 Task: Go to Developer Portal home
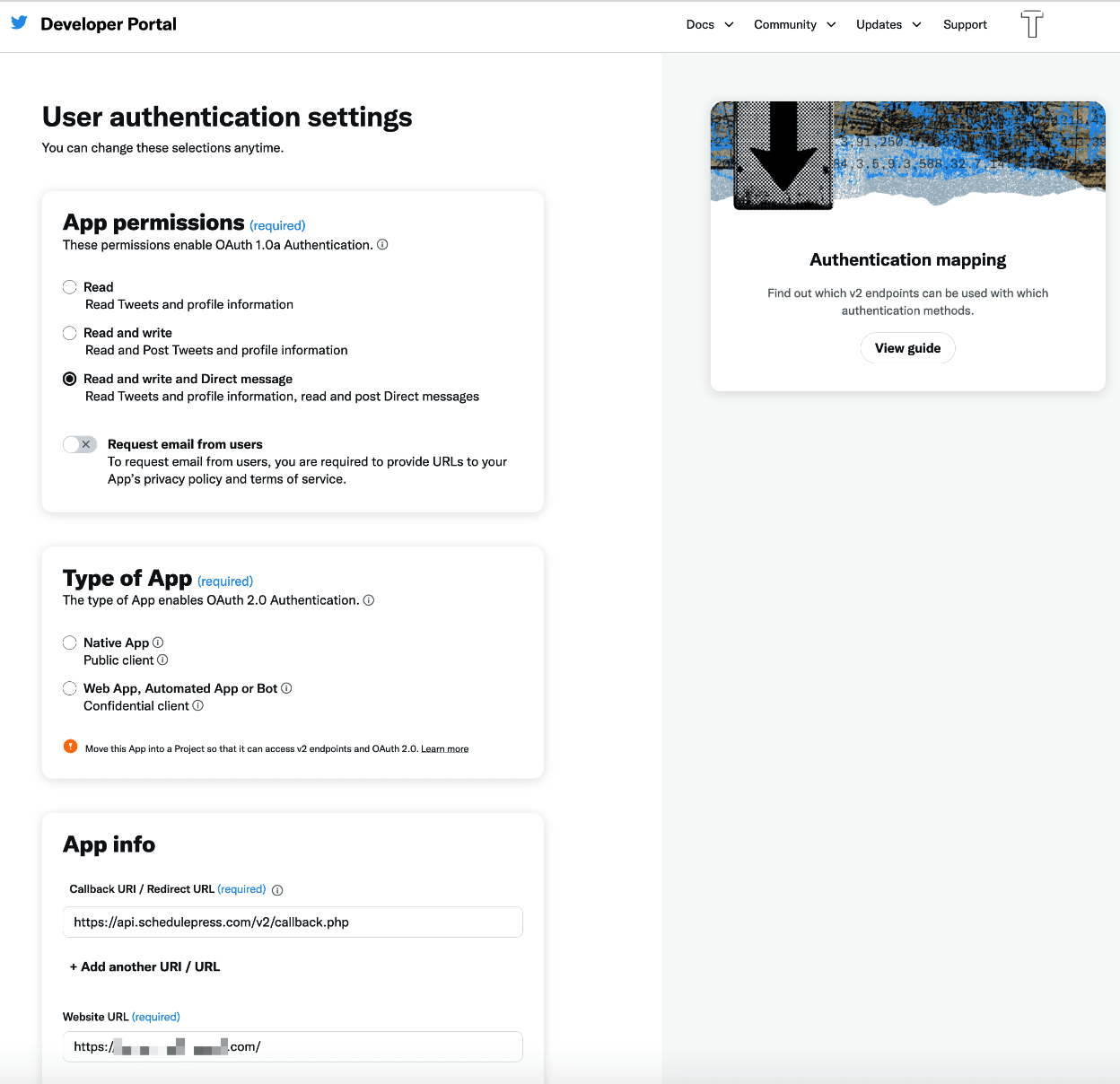click(109, 24)
